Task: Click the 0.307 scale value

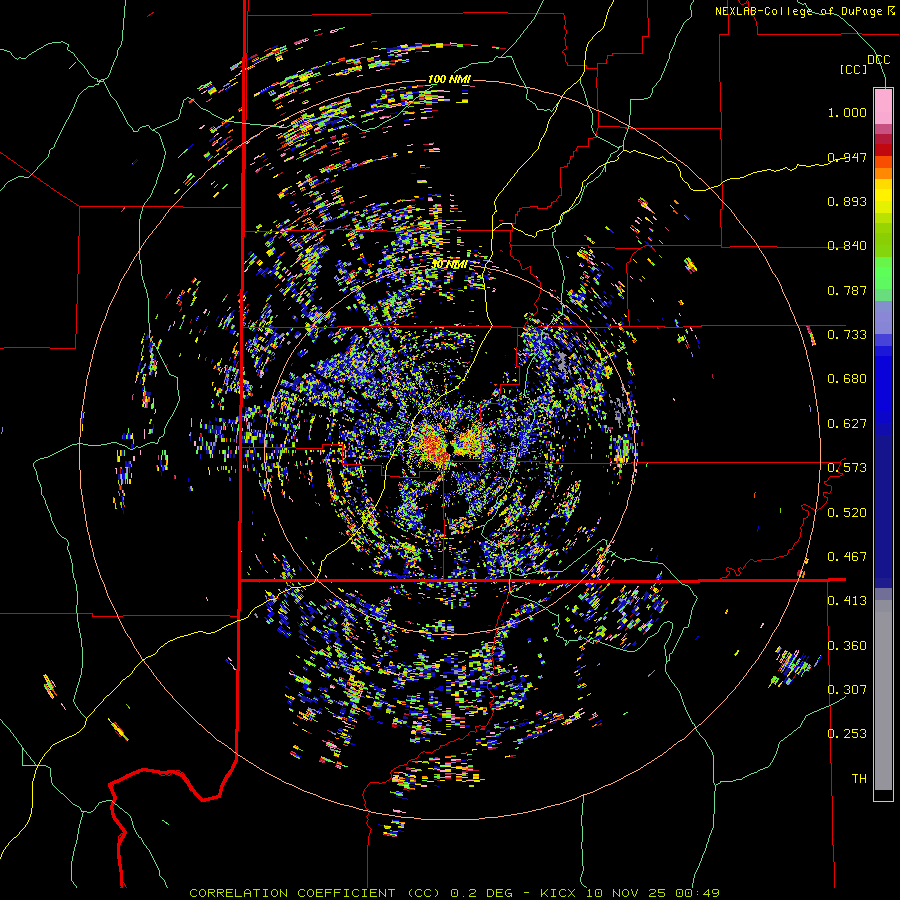Action: (x=847, y=689)
